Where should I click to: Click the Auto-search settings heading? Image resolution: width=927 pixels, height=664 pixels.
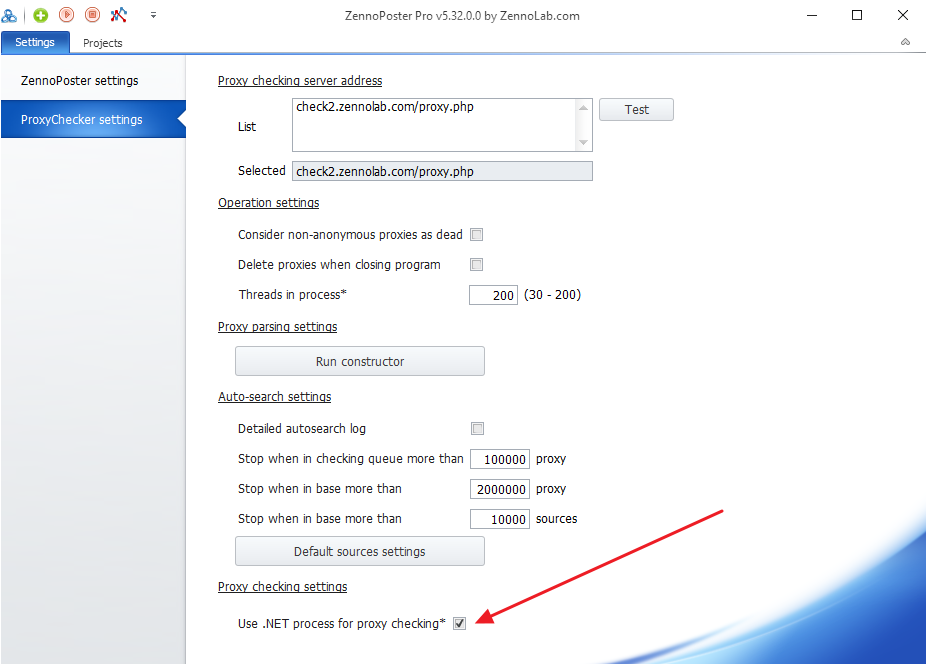(x=274, y=397)
